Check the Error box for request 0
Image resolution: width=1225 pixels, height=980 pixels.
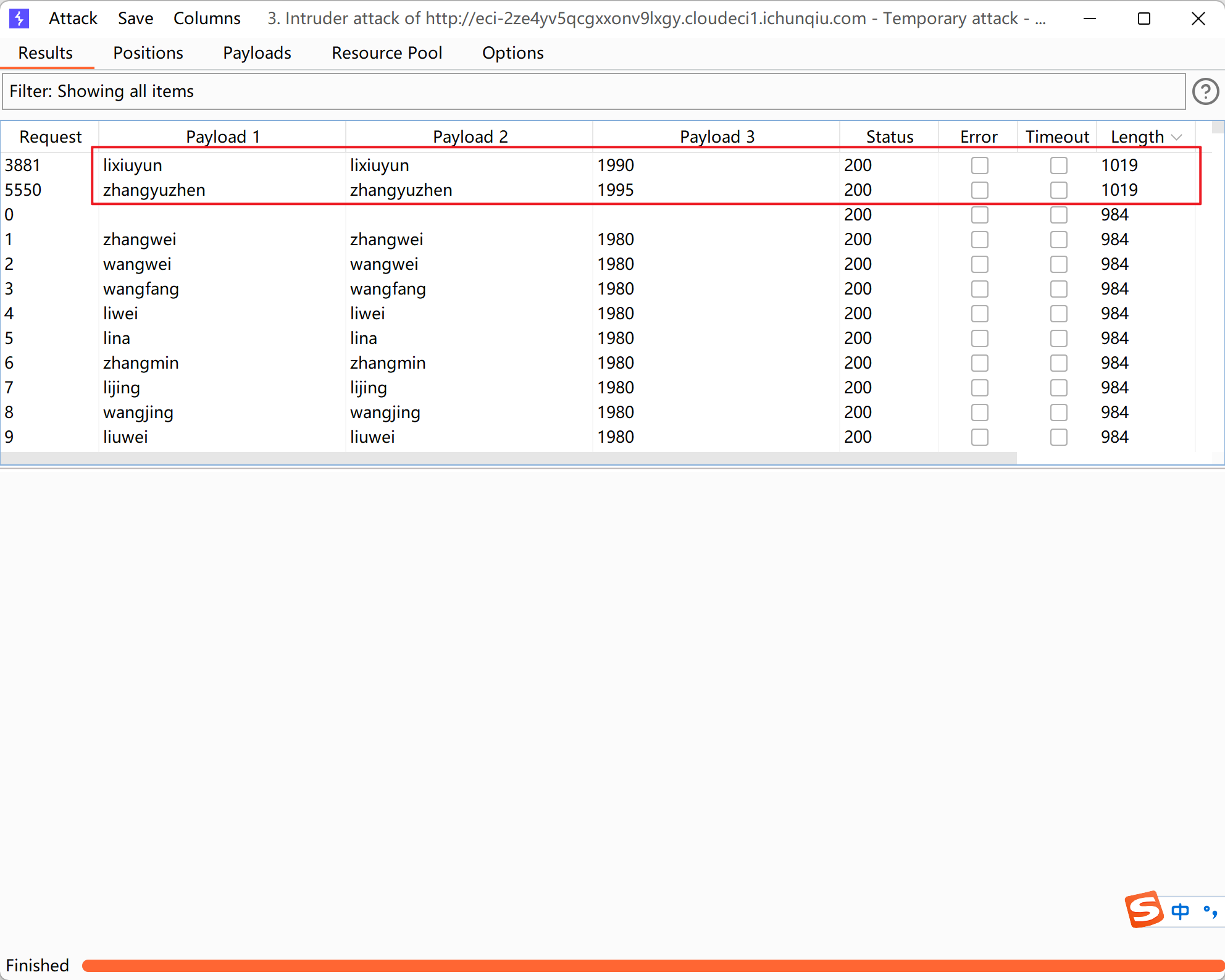pos(979,215)
